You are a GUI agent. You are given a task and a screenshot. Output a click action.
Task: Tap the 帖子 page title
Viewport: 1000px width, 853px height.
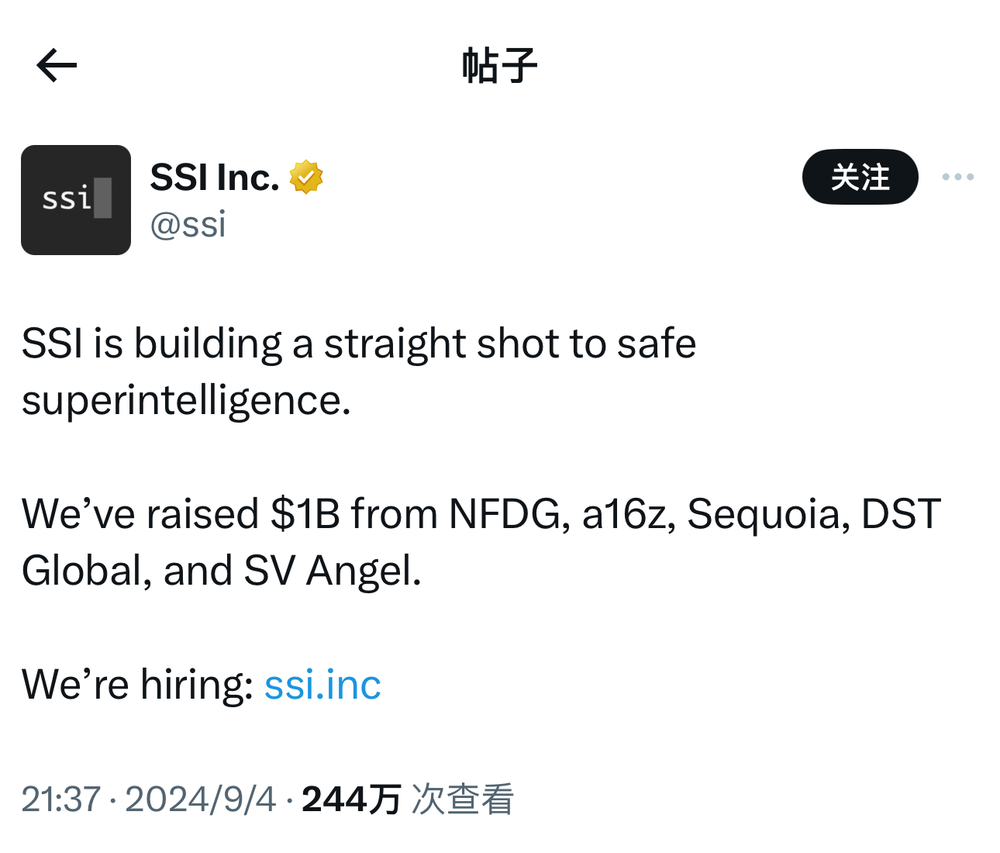point(499,65)
